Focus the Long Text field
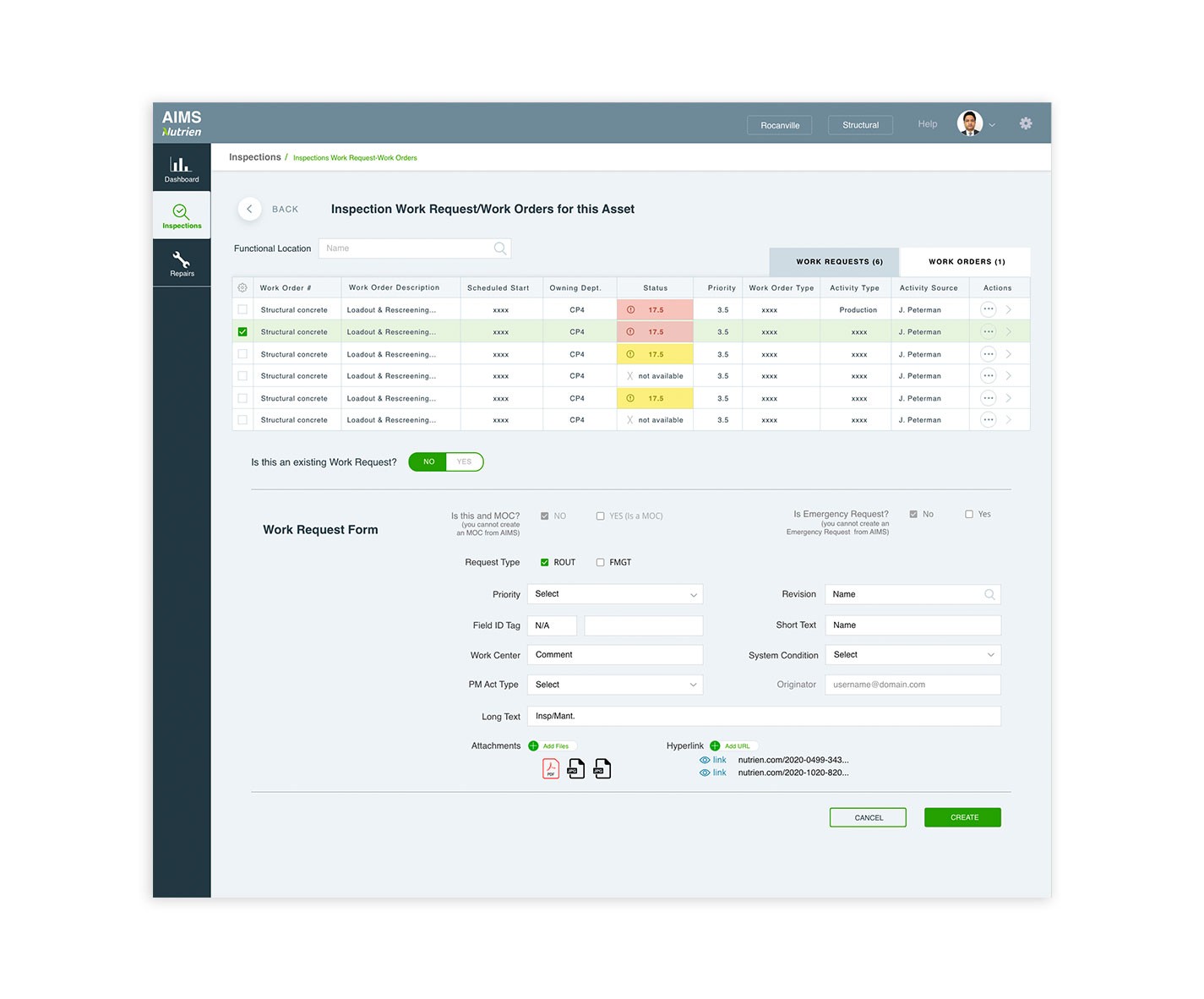Screen dimensions: 1204x999 (x=764, y=716)
